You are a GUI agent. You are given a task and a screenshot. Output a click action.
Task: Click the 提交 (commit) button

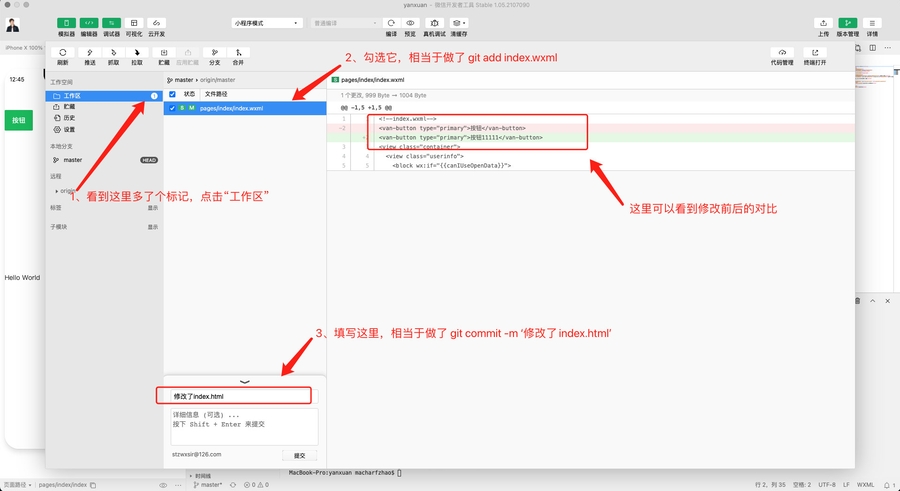(x=299, y=455)
